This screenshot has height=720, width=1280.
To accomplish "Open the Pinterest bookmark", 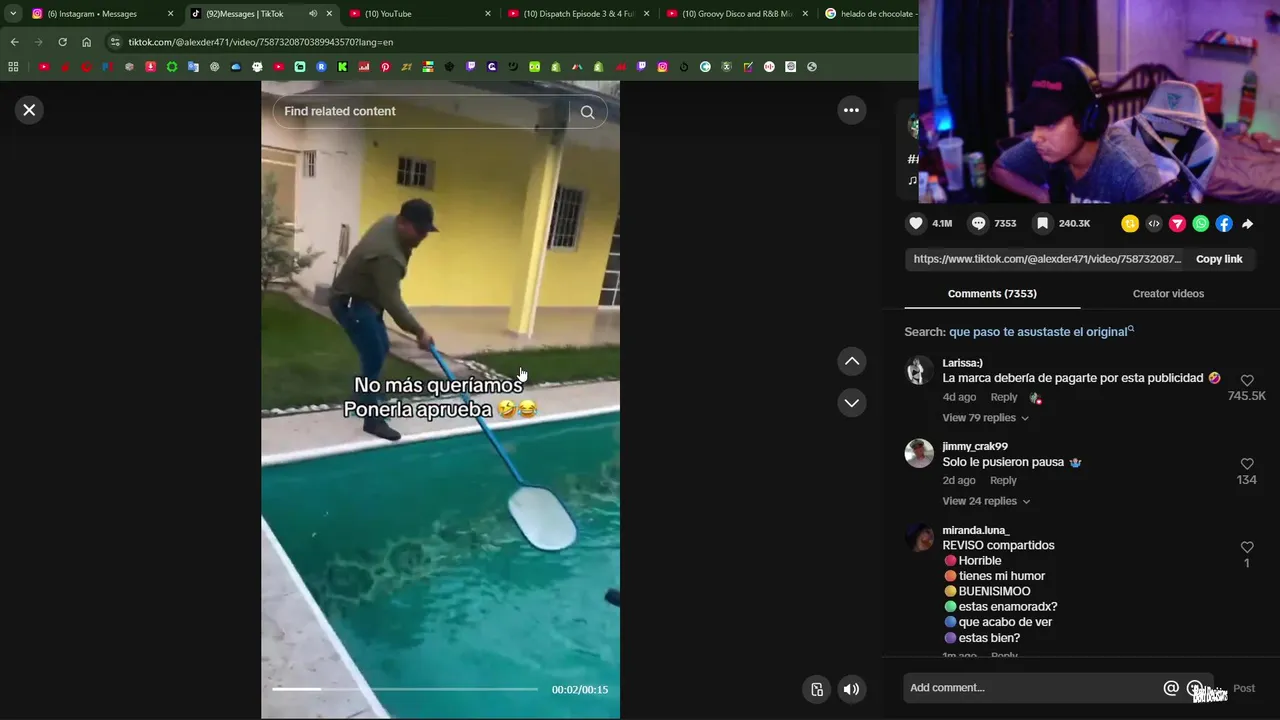I will (385, 67).
